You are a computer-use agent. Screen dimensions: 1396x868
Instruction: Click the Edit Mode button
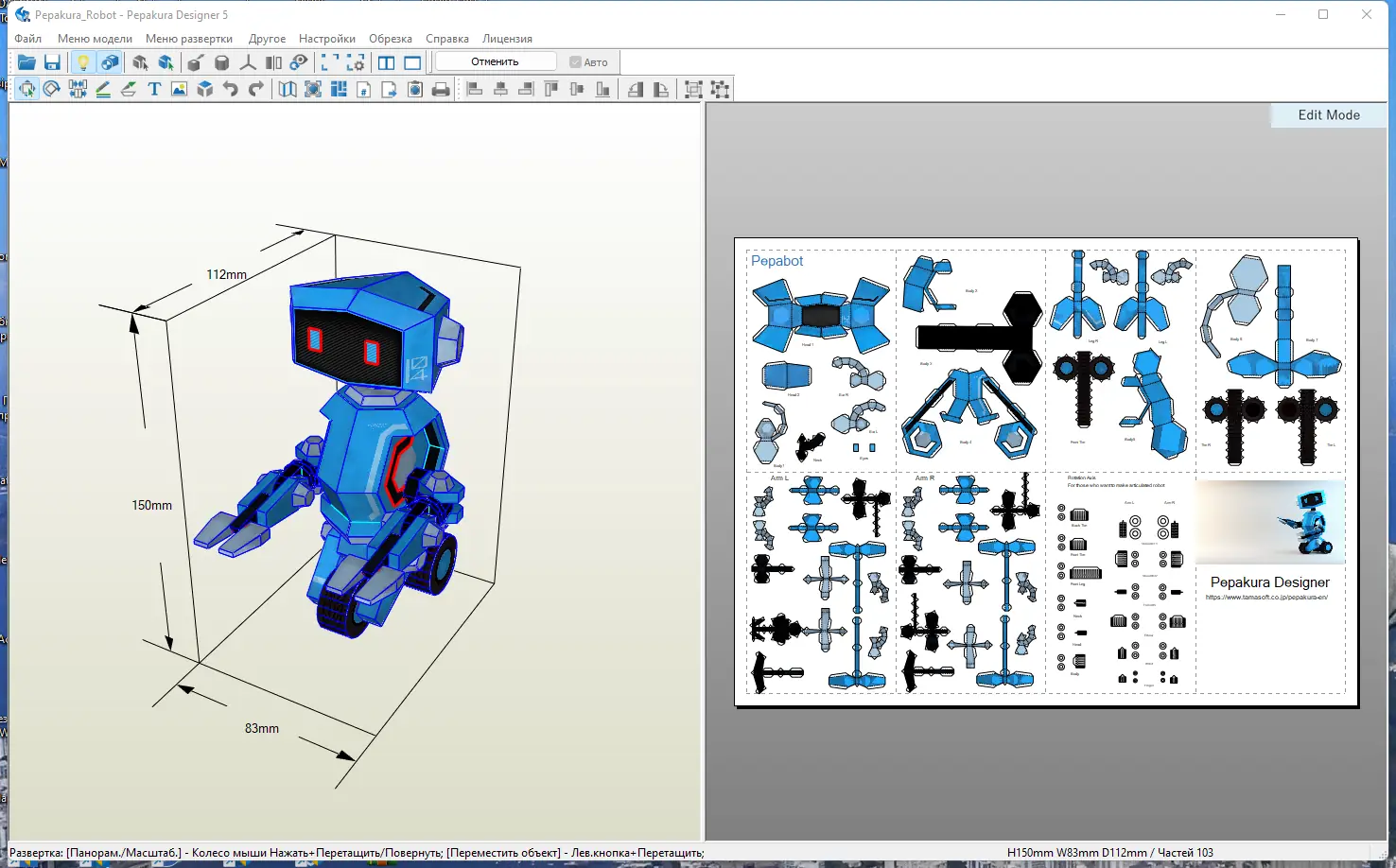1328,115
